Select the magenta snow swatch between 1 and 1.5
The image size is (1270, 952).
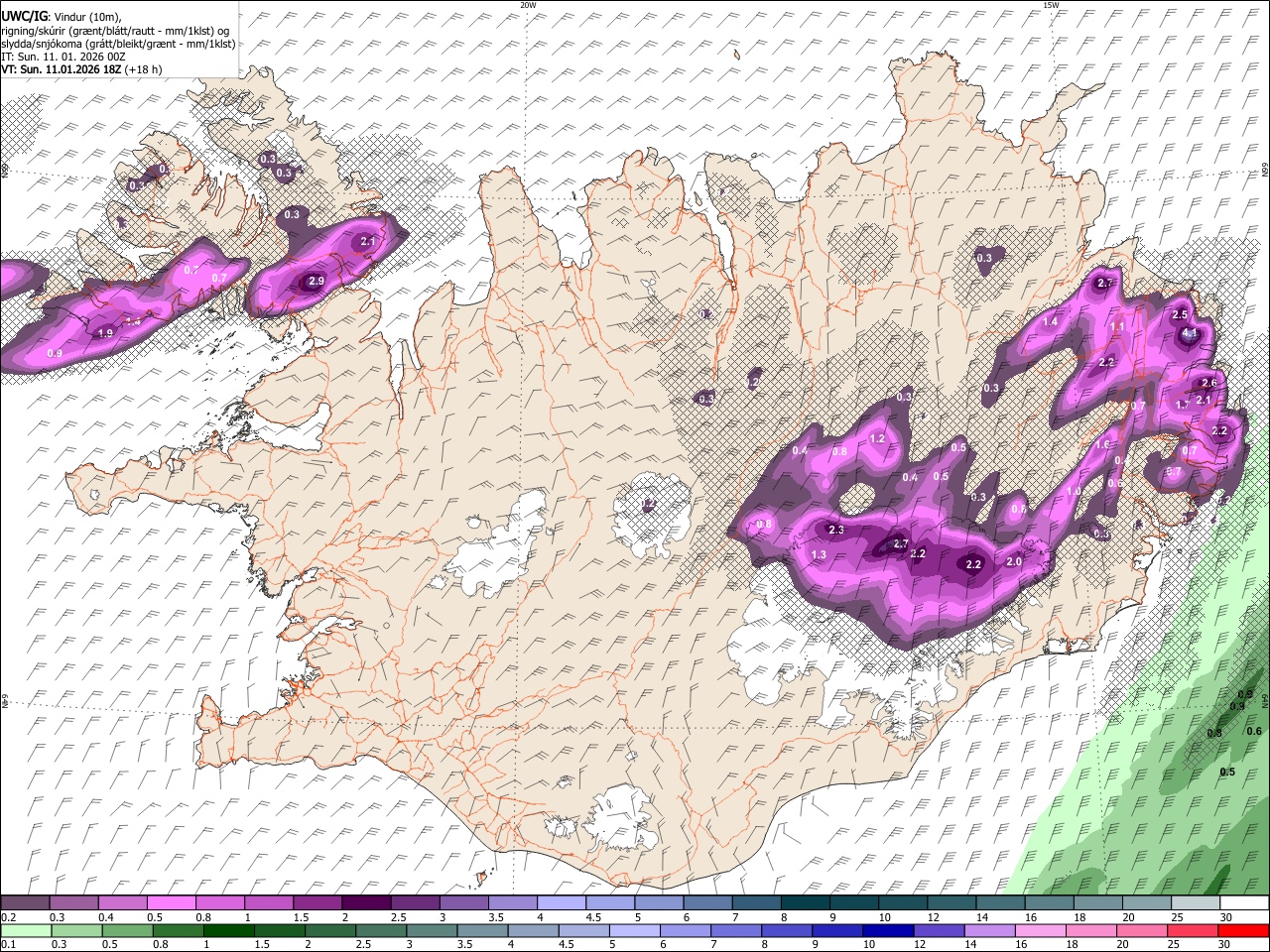(269, 903)
